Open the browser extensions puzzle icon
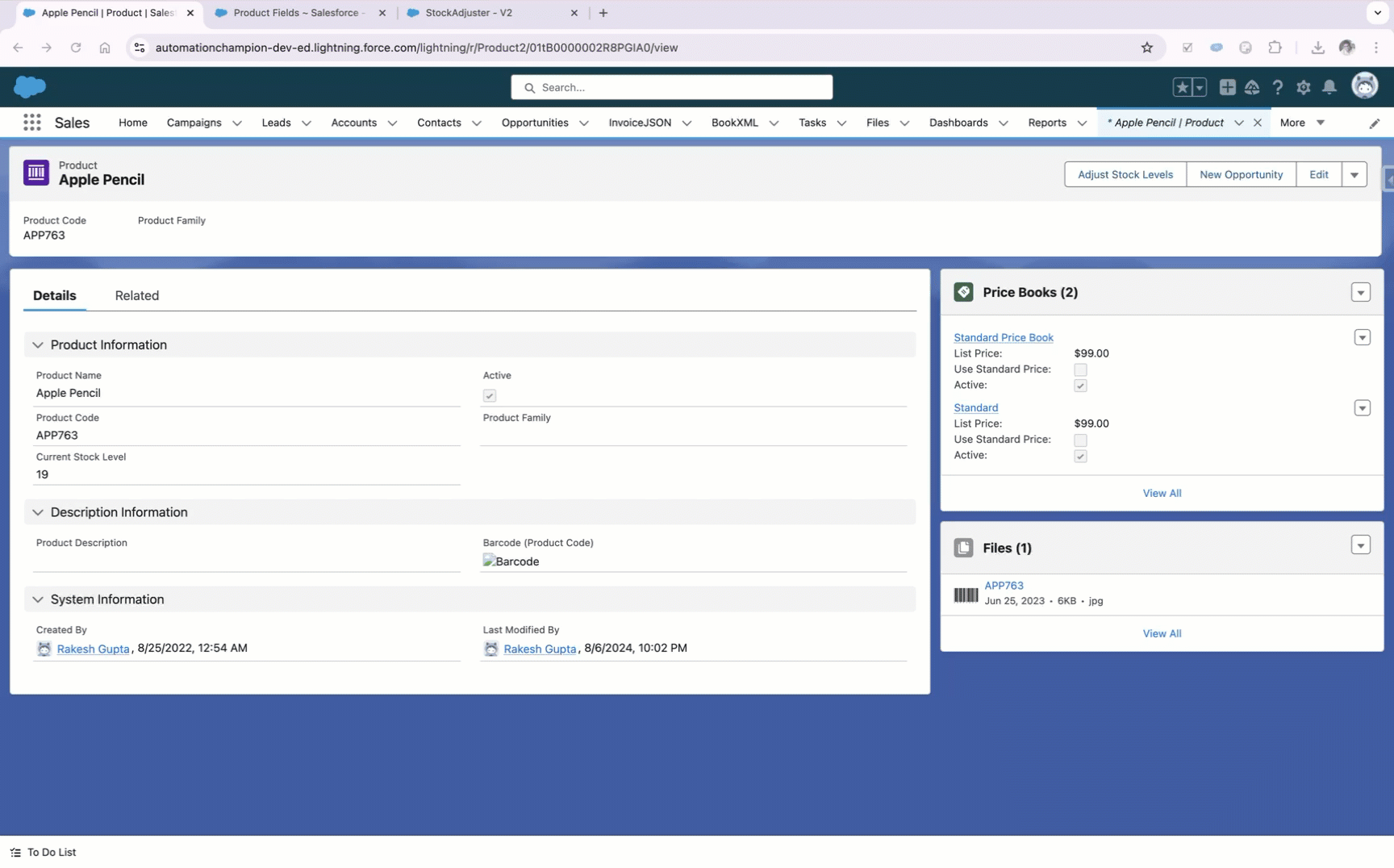Screen dimensions: 1394x868 point(1275,48)
